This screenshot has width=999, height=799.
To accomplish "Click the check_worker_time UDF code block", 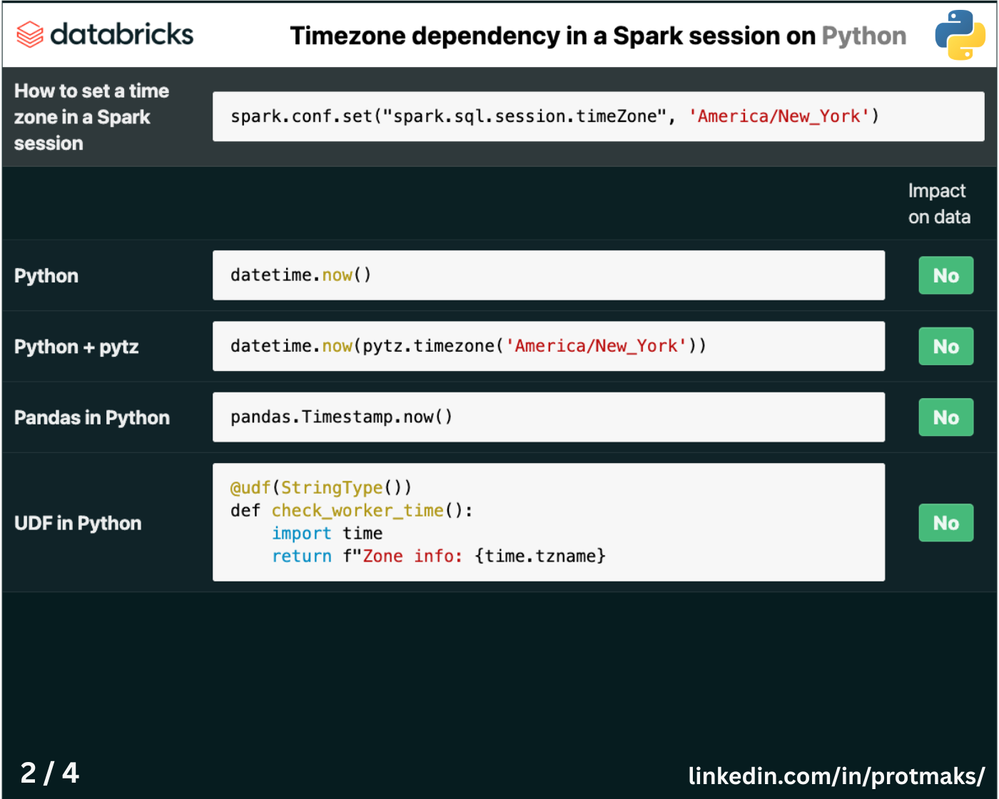I will point(548,522).
